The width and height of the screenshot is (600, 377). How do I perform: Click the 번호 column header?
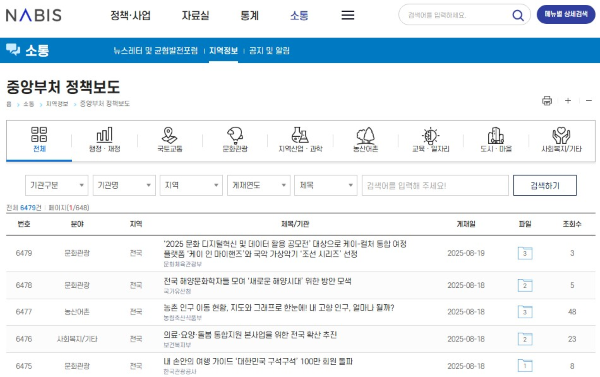coord(24,224)
